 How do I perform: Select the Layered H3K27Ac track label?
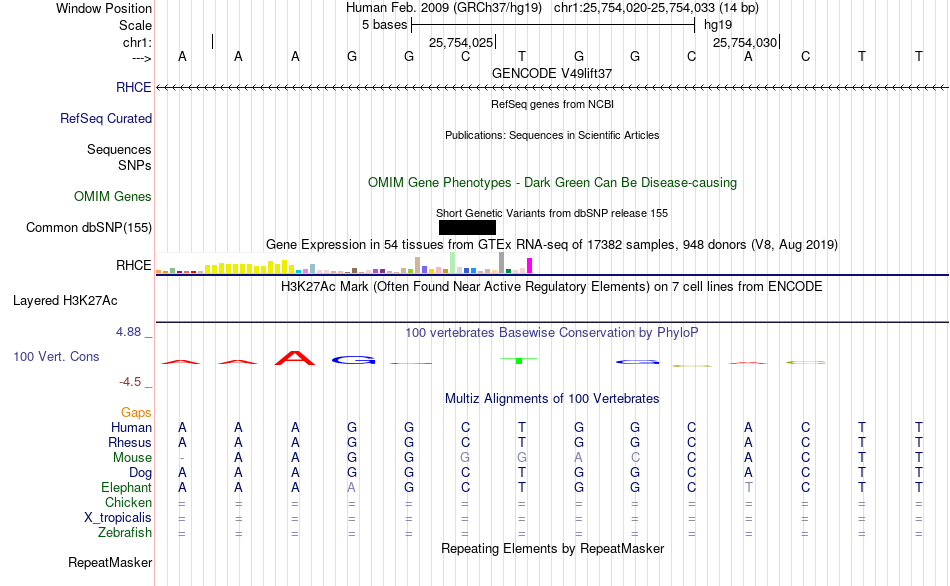65,301
